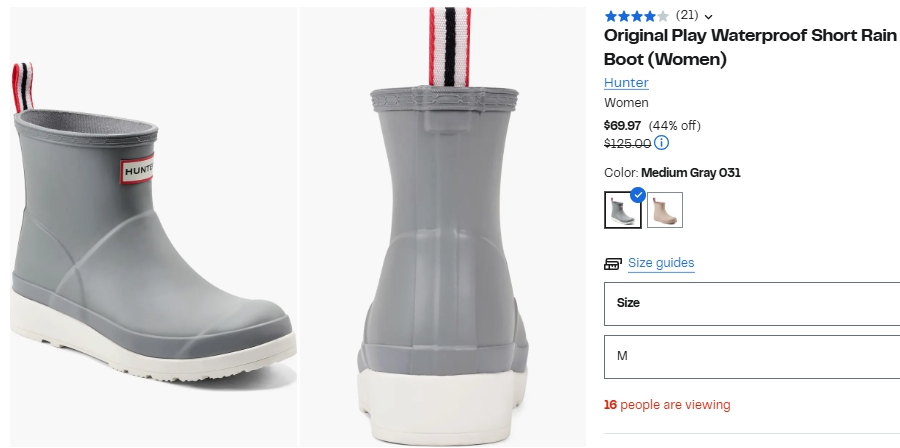Click the 16 people are viewing notice
The image size is (900, 448).
667,405
